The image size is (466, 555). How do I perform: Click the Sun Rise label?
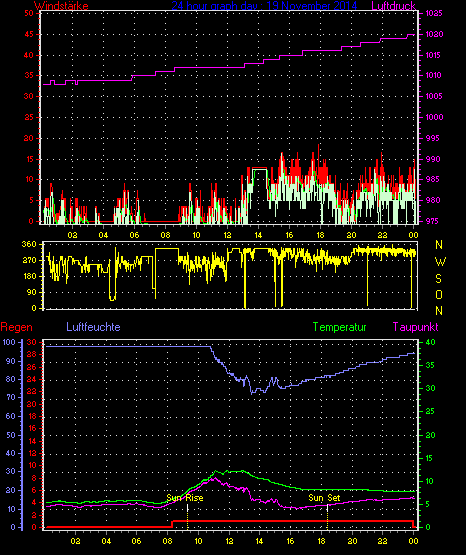pyautogui.click(x=185, y=498)
